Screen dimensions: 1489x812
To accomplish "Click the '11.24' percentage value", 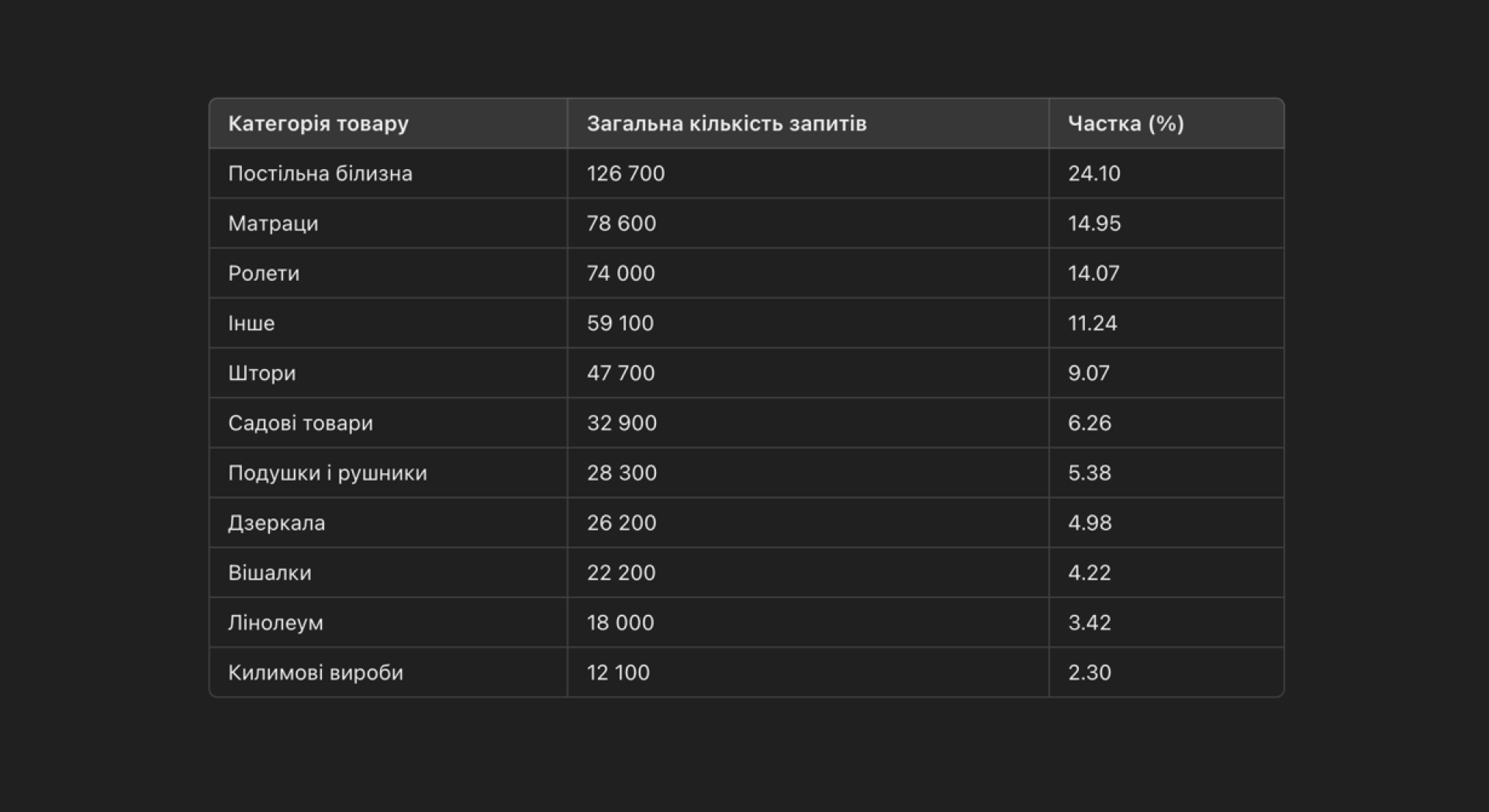I will pyautogui.click(x=1093, y=323).
